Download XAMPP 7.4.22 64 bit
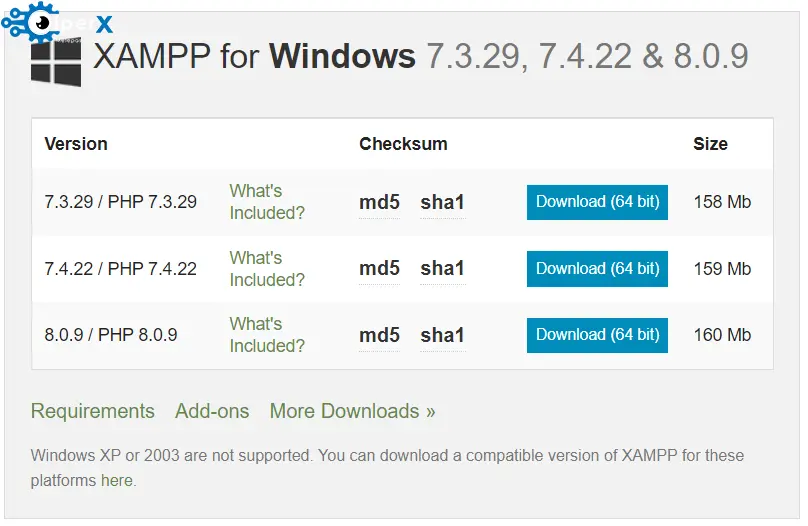Image resolution: width=808 pixels, height=526 pixels. coord(597,268)
